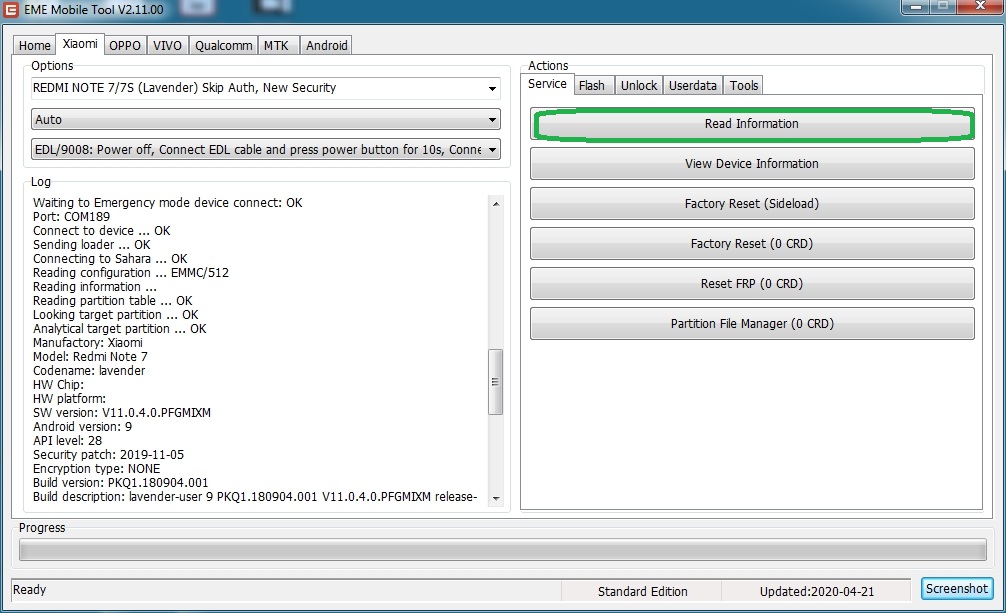The width and height of the screenshot is (1006, 613).
Task: Click the 'Model: Redmi Note 7' log line
Action: [90, 357]
